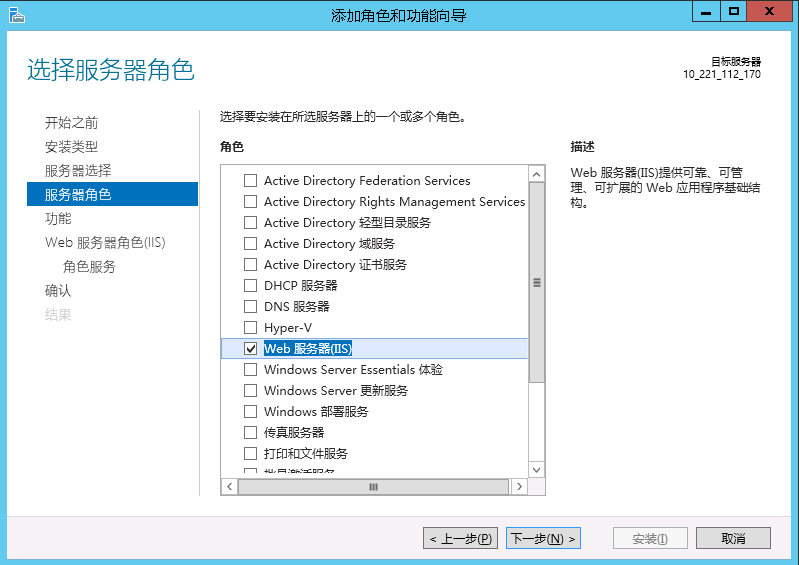Click the horizontal scrollbar thumb under roles
This screenshot has height=565, width=799.
(x=373, y=487)
